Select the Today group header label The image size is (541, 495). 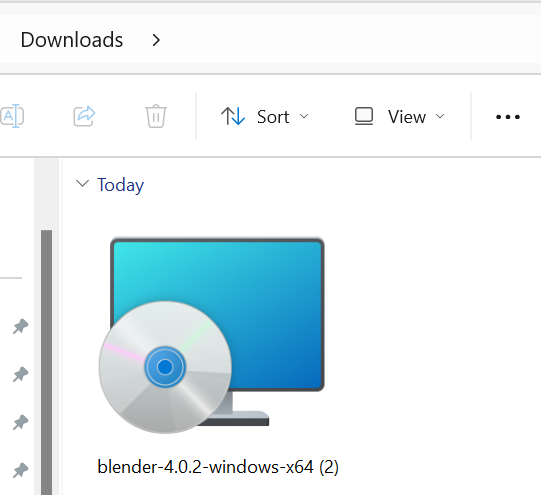click(x=120, y=185)
